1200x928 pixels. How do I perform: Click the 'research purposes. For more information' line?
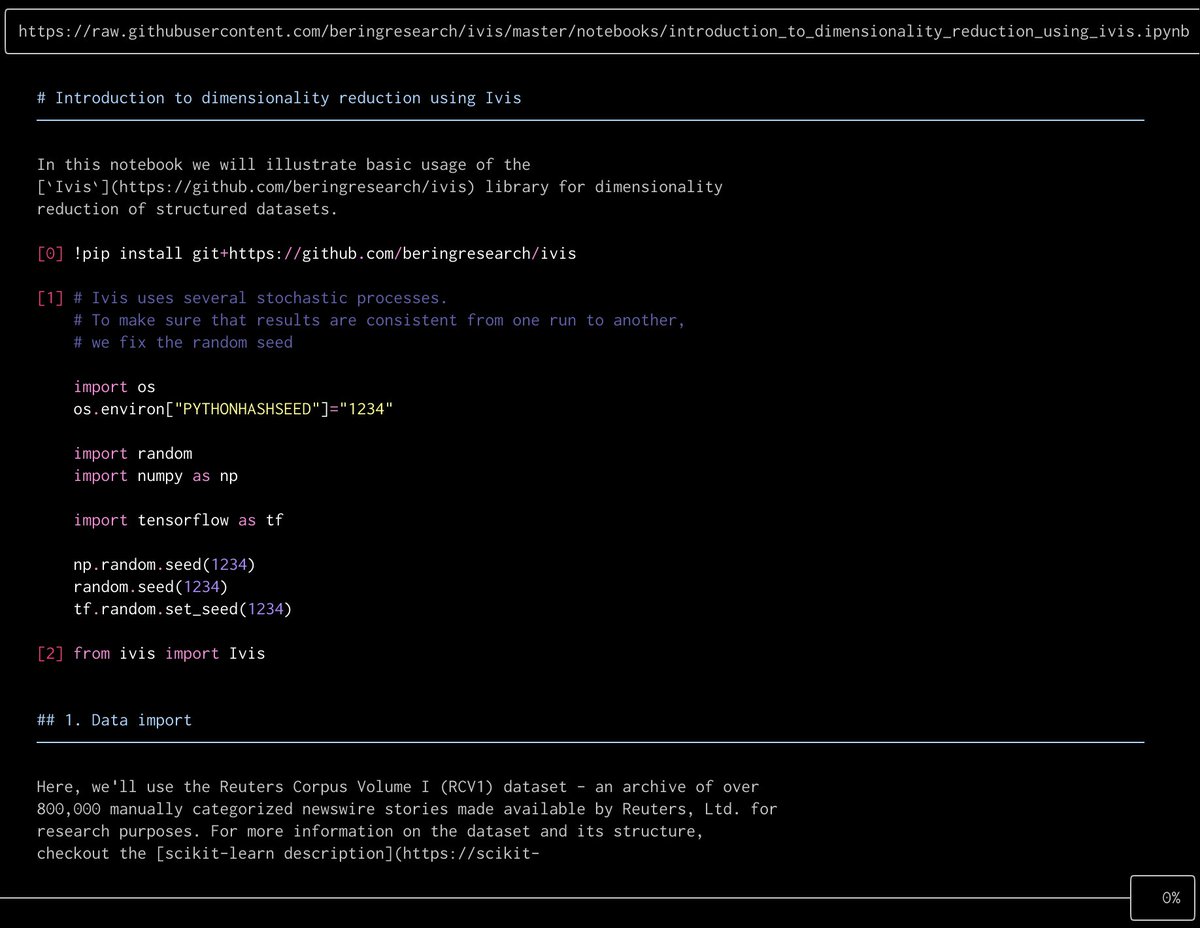coord(370,831)
